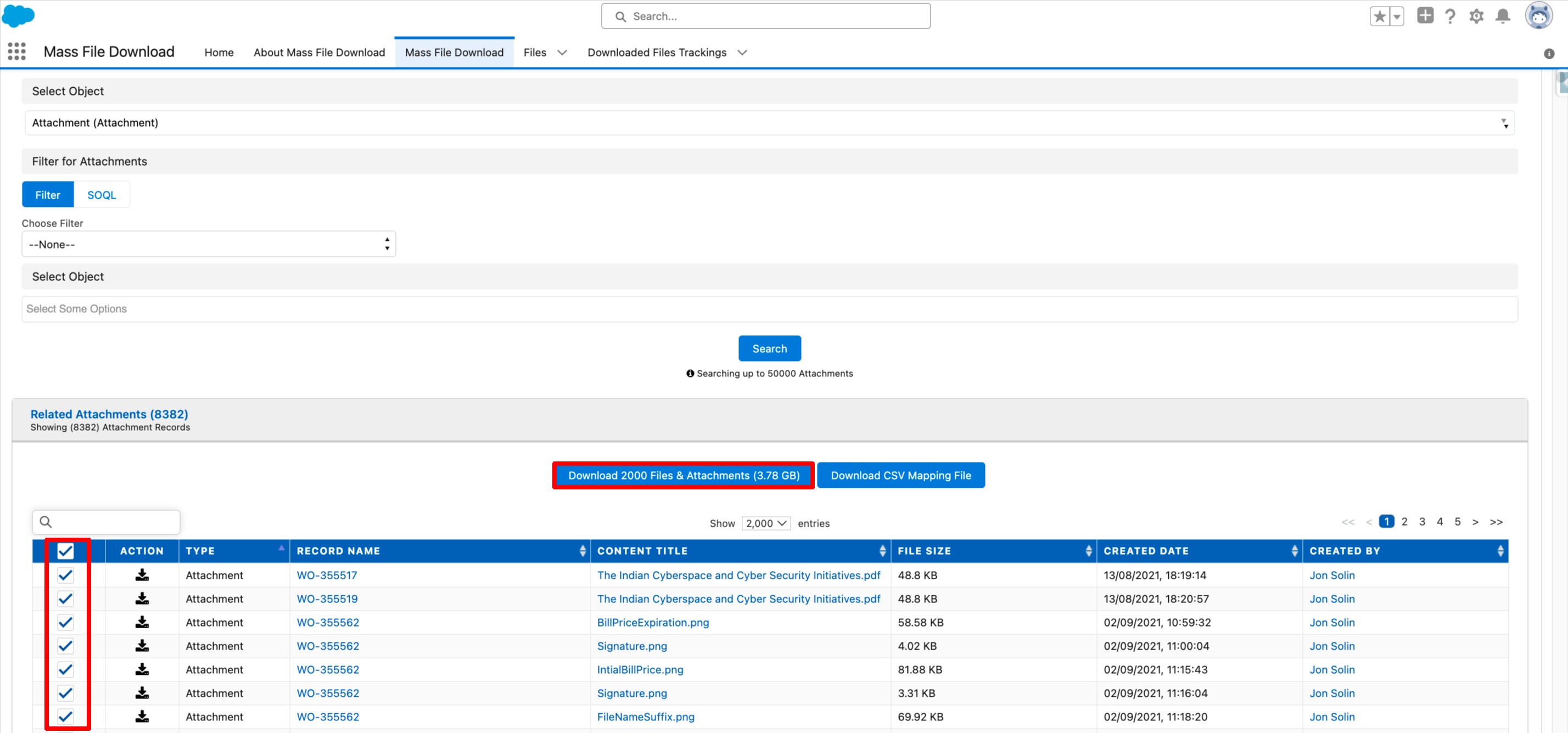Click download icon for BillPriceExpiration.png row
The width and height of the screenshot is (1568, 733).
pyautogui.click(x=142, y=622)
